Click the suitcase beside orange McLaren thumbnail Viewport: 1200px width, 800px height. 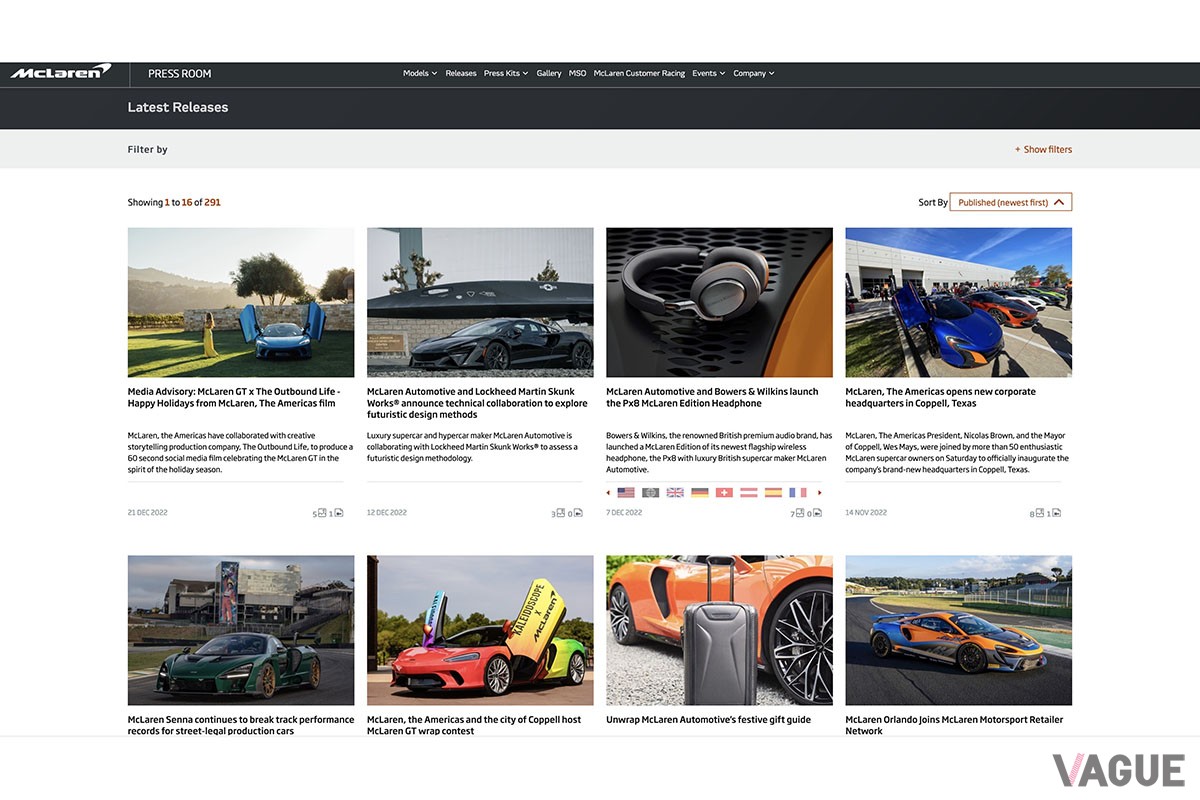(719, 630)
